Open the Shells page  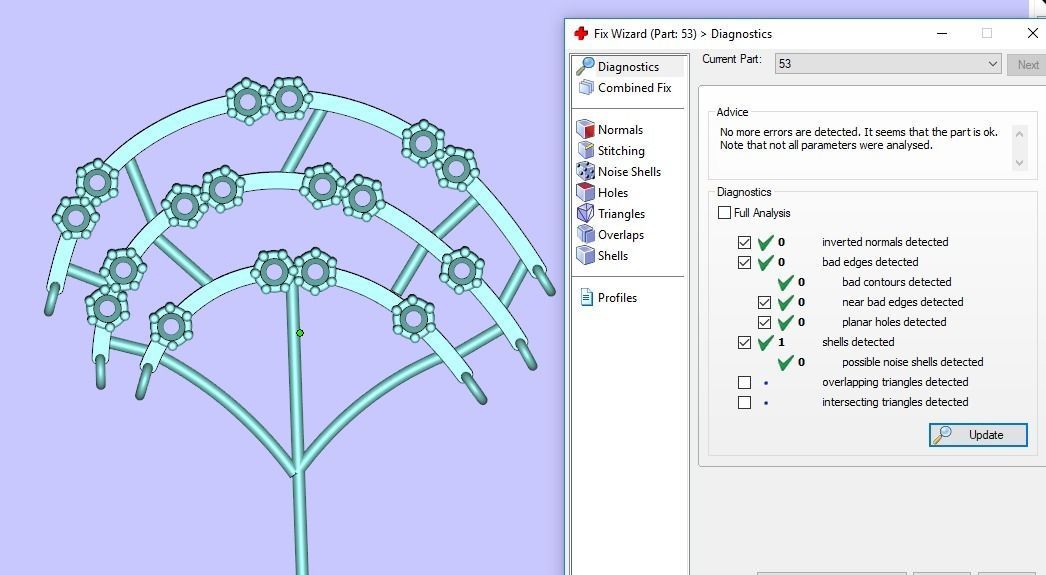(x=612, y=255)
